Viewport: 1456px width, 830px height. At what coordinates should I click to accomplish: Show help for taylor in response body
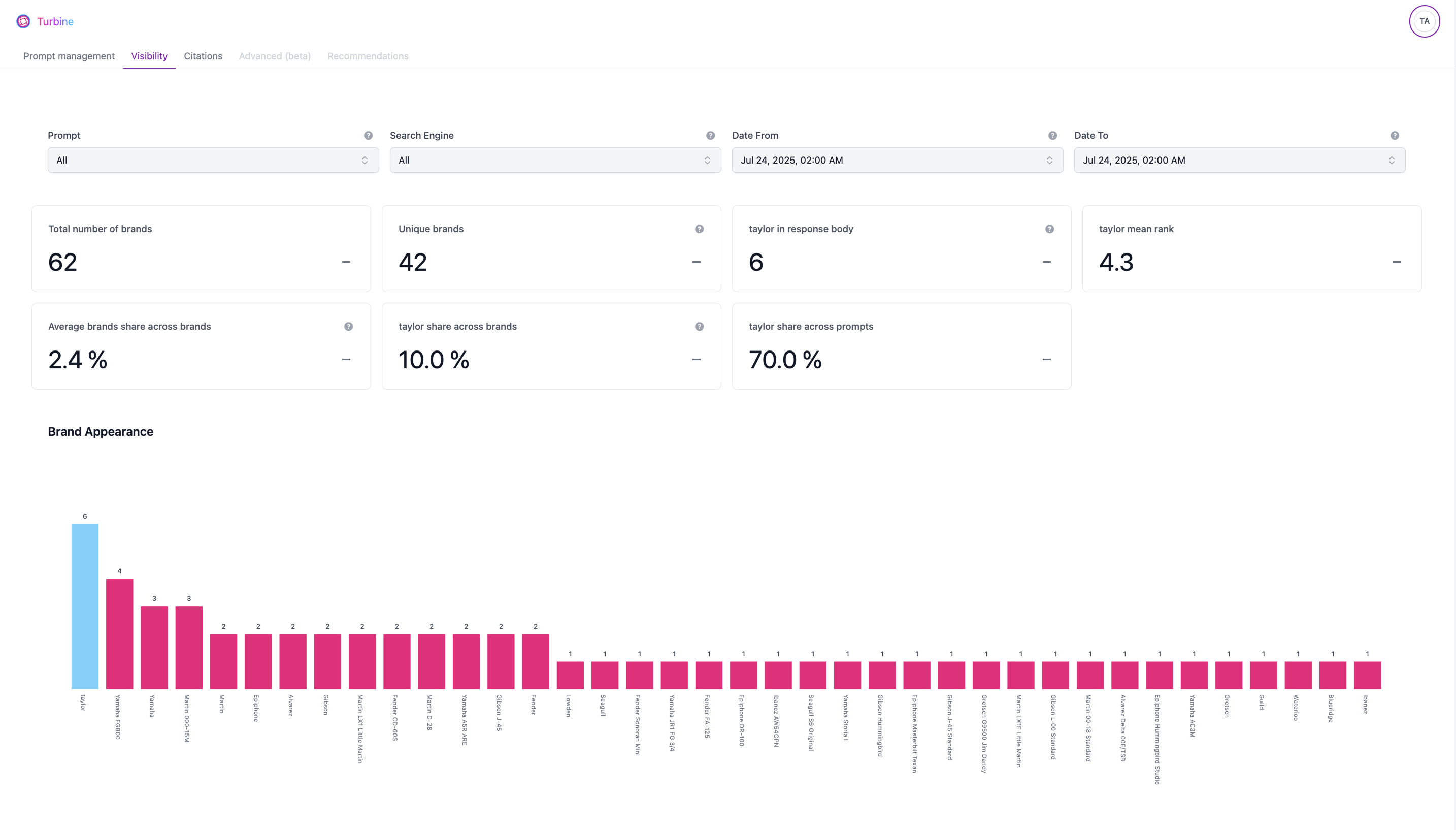[x=1049, y=229]
